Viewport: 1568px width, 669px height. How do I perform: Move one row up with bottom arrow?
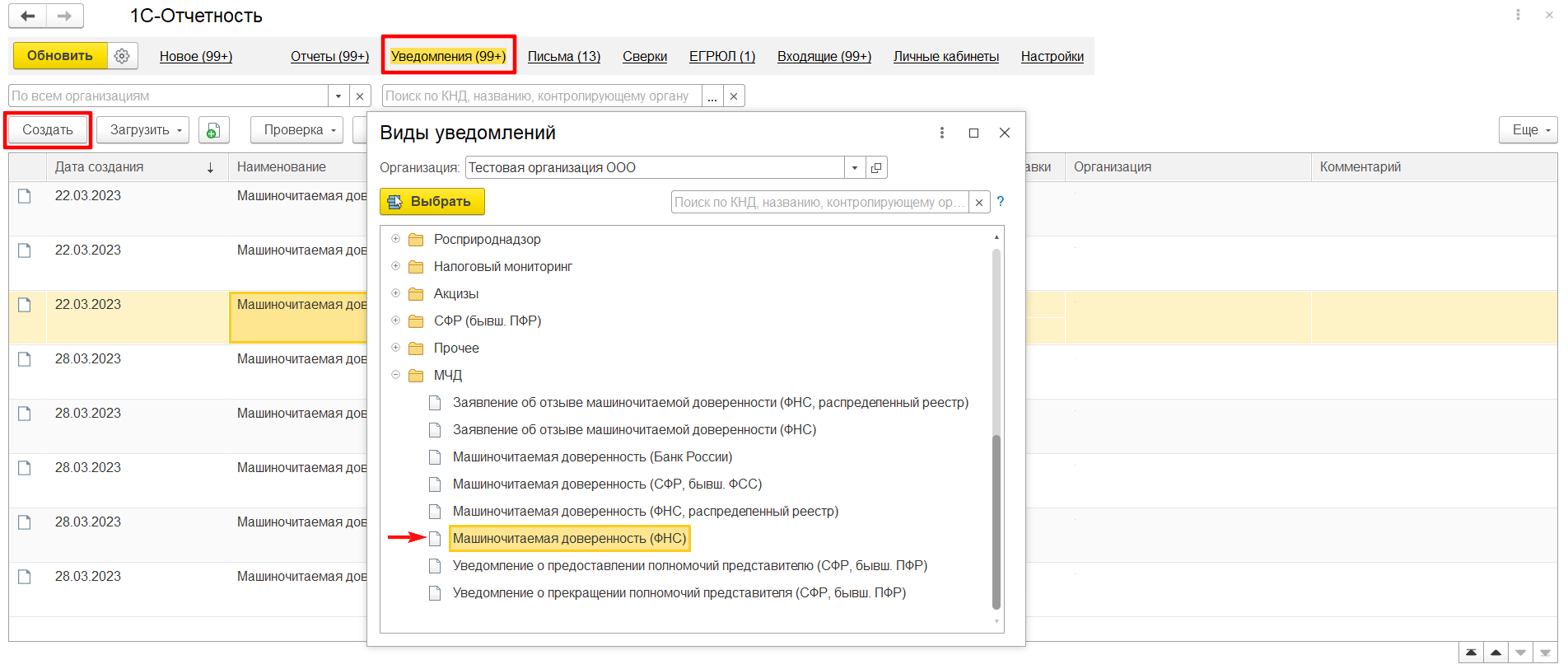[x=1496, y=653]
